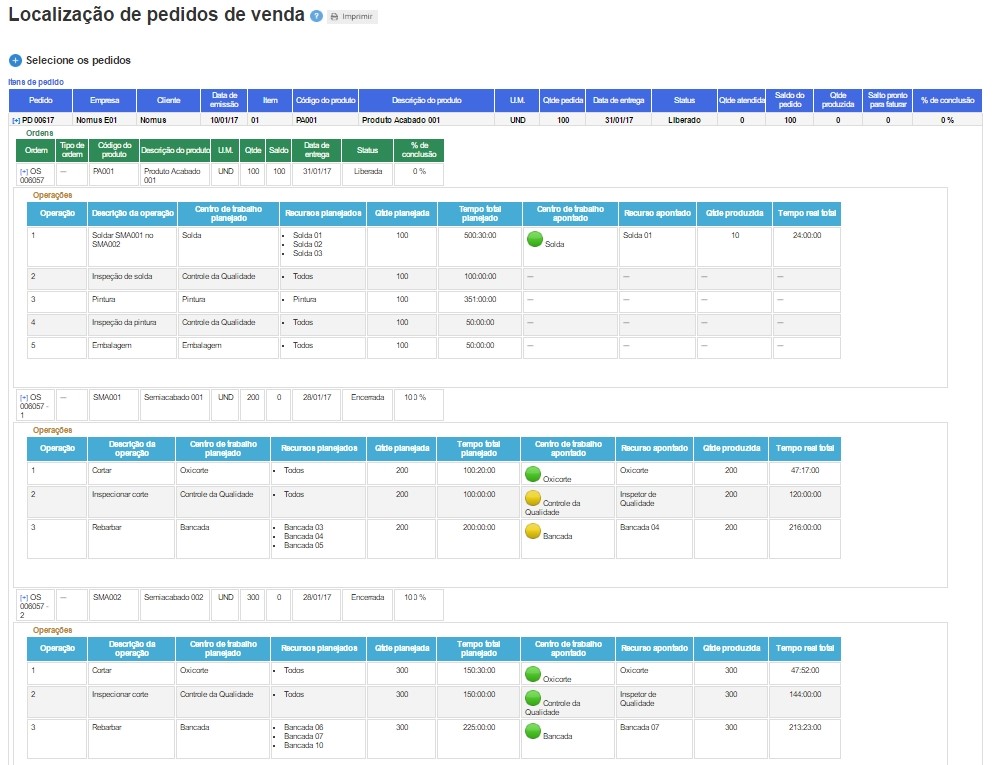Click green Bancada status icon in Bancada 07 row
Screen dimensions: 998x765
click(x=532, y=731)
